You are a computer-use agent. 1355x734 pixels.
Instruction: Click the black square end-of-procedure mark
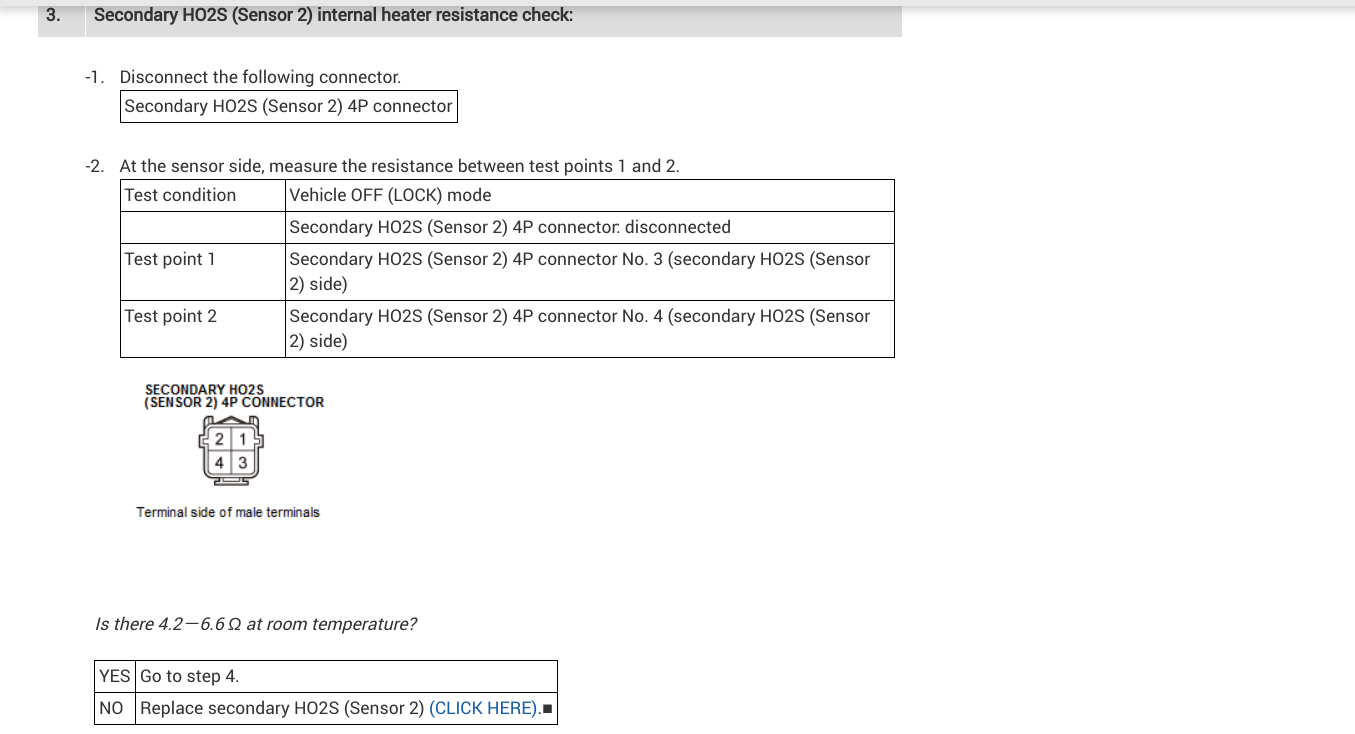click(547, 709)
